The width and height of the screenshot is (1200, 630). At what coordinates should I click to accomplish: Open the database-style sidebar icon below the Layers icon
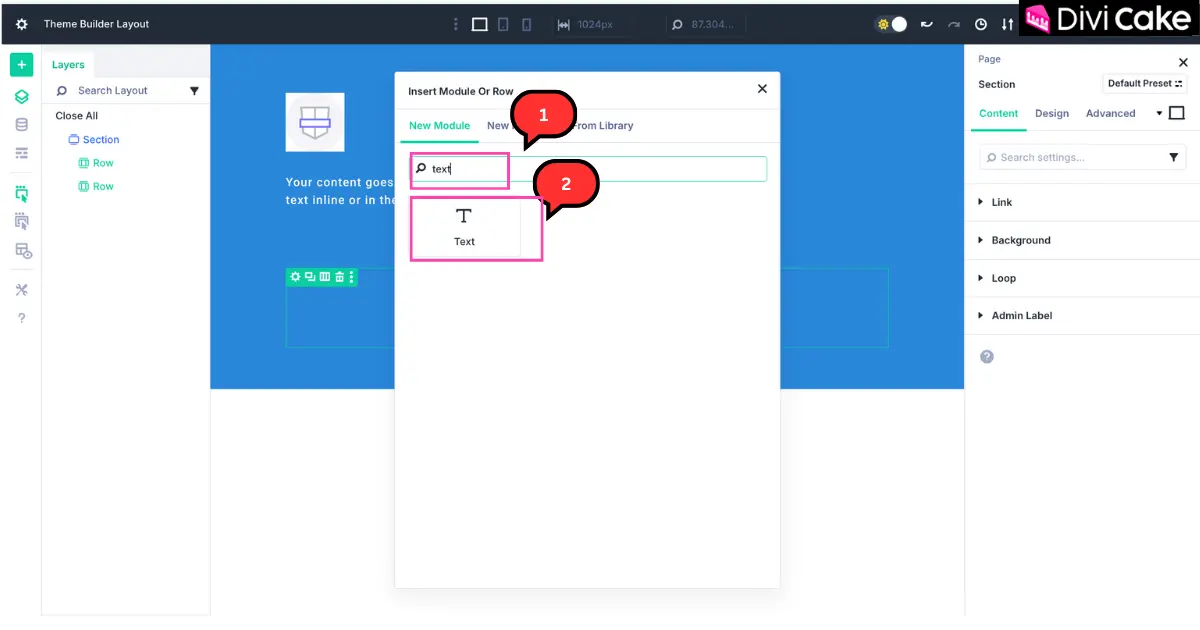click(22, 125)
